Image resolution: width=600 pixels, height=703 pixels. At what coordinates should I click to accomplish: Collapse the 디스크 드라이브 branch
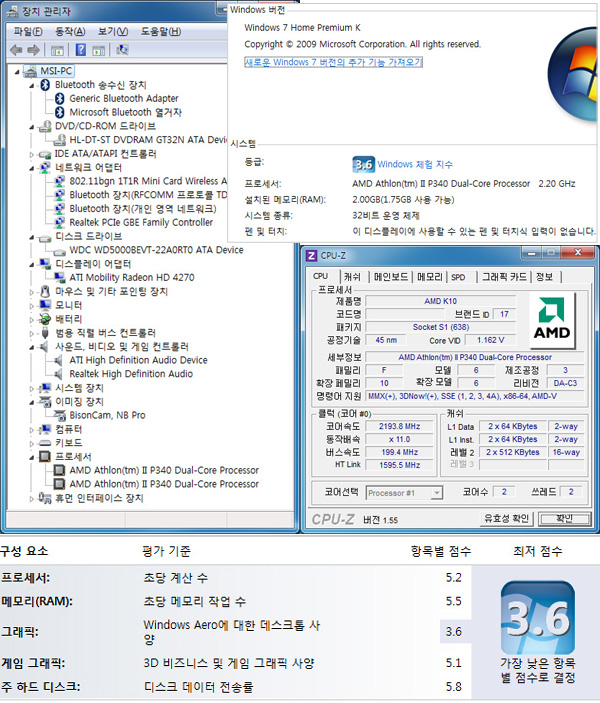coord(32,237)
